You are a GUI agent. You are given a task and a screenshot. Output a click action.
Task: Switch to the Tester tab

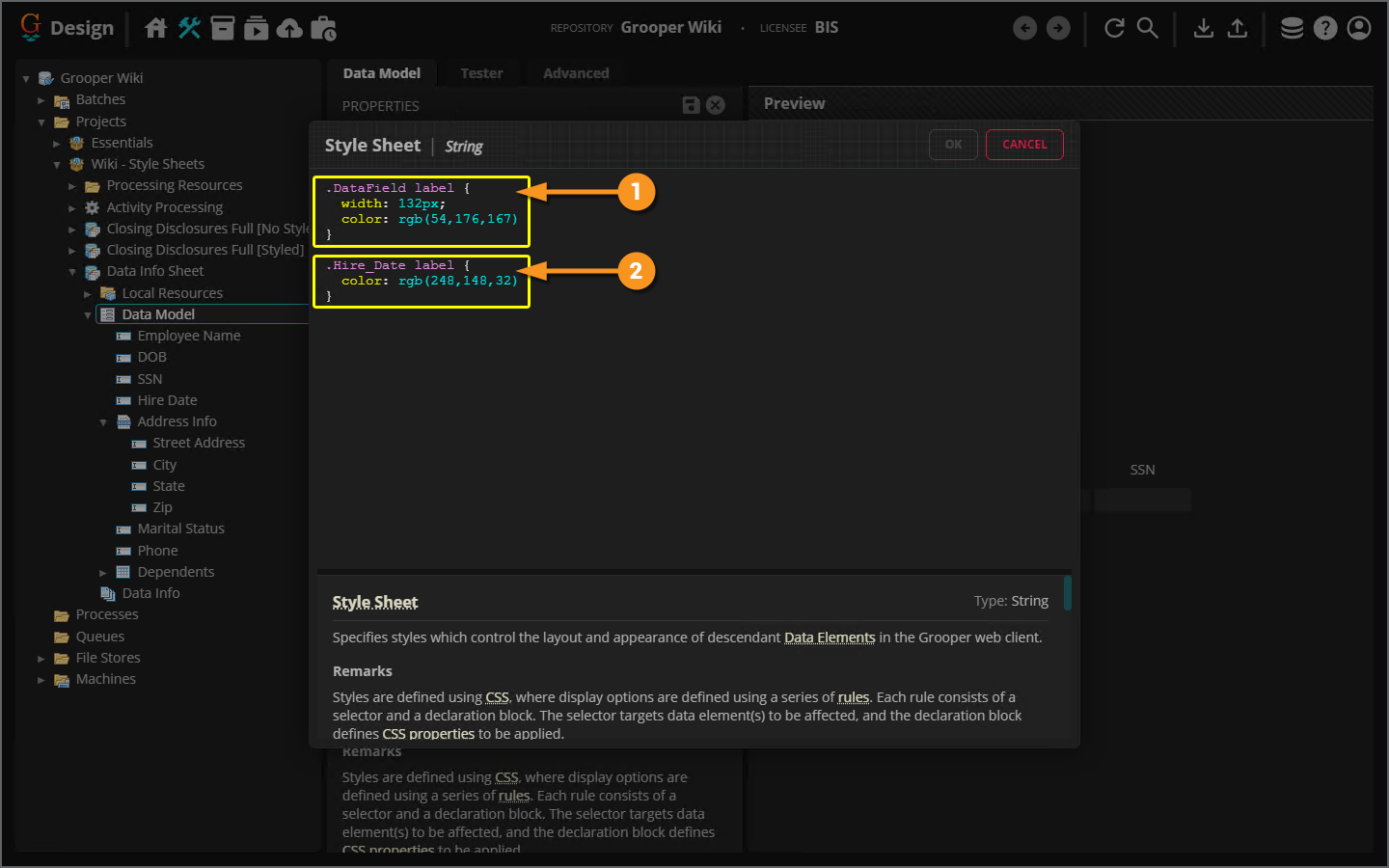[481, 73]
